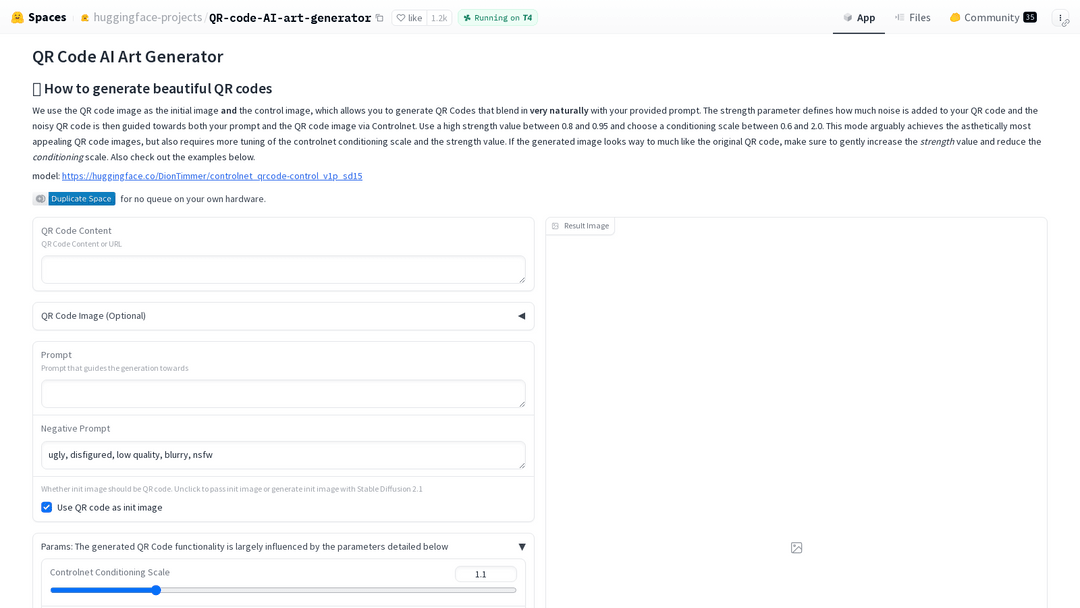
Task: Expand the QR Code Image (Optional) section
Action: 521,316
